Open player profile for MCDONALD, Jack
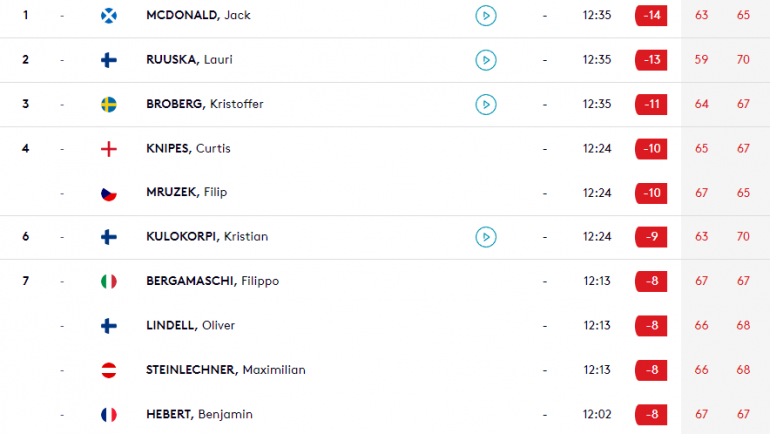Viewport: 770px width, 434px height. 198,15
